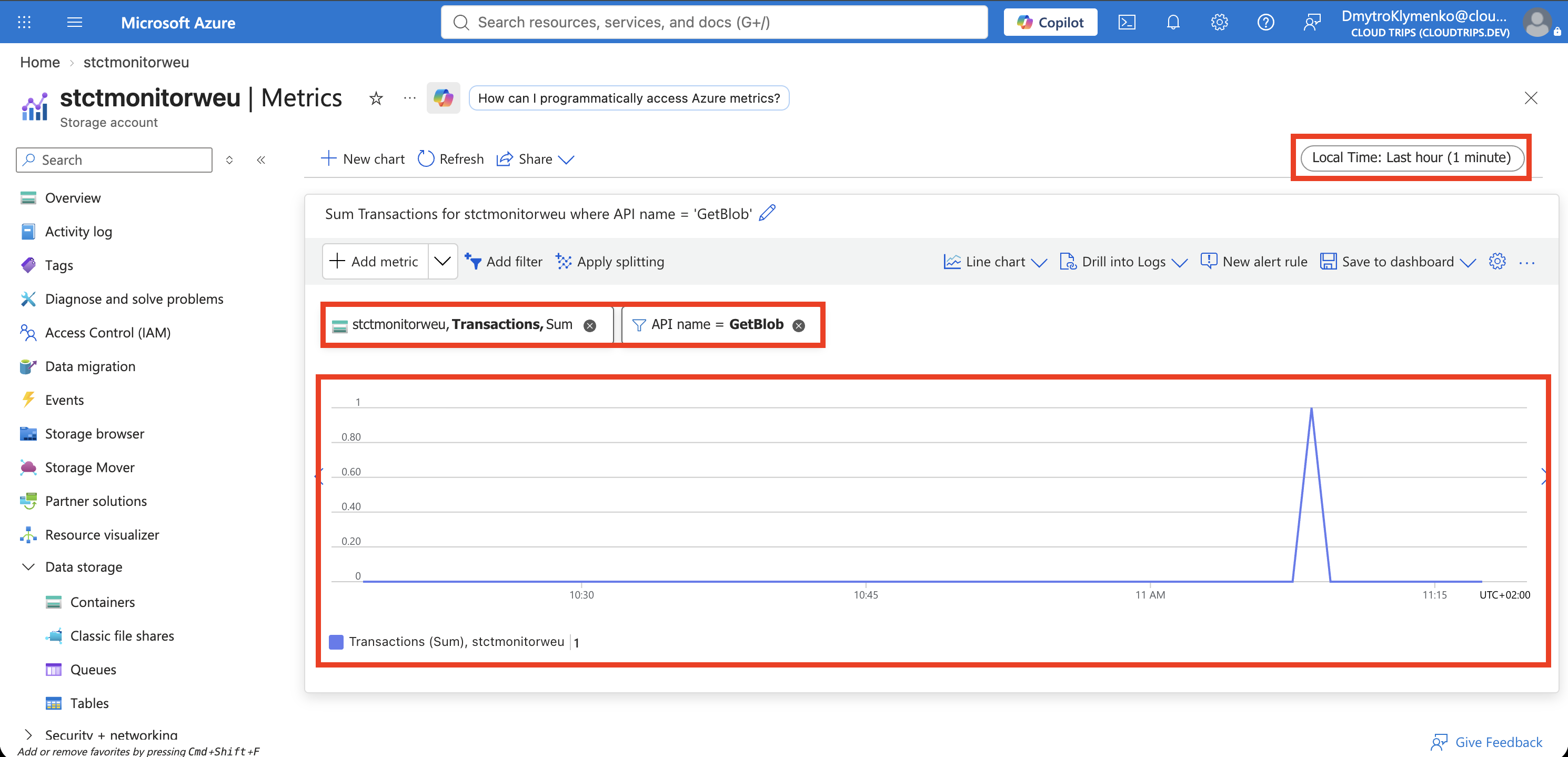This screenshot has height=757, width=1568.
Task: Go to Access Control (IAM)
Action: 108,333
